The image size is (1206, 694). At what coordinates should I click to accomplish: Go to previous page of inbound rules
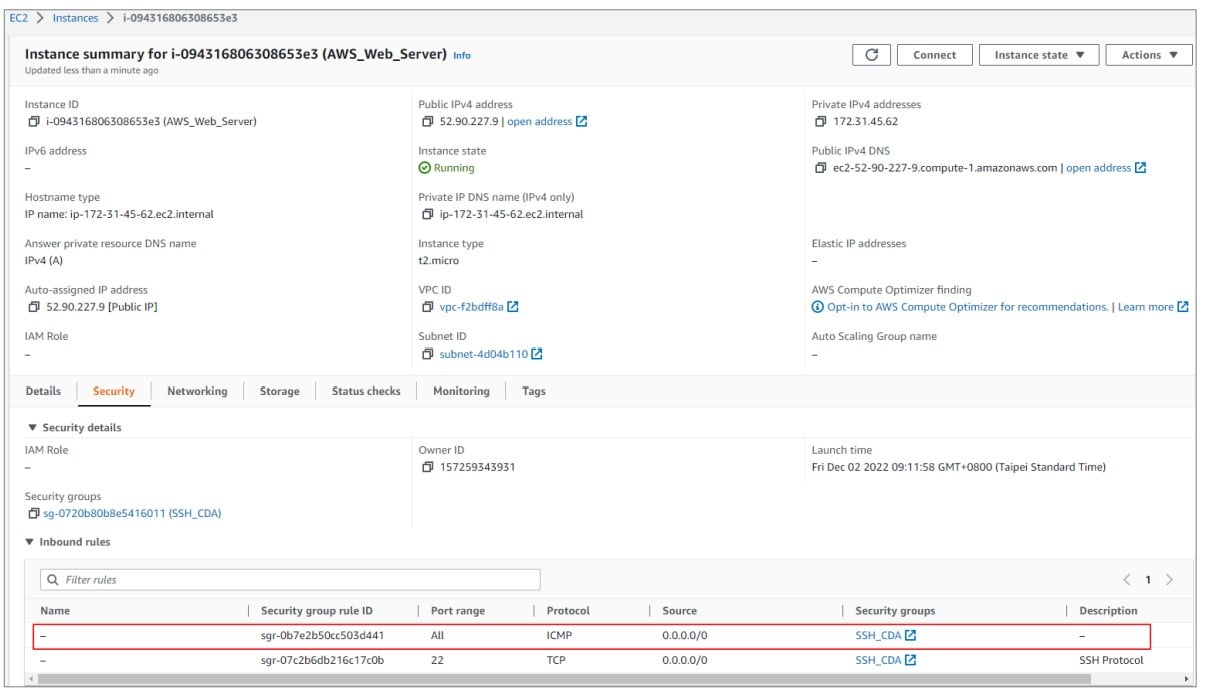point(1126,580)
